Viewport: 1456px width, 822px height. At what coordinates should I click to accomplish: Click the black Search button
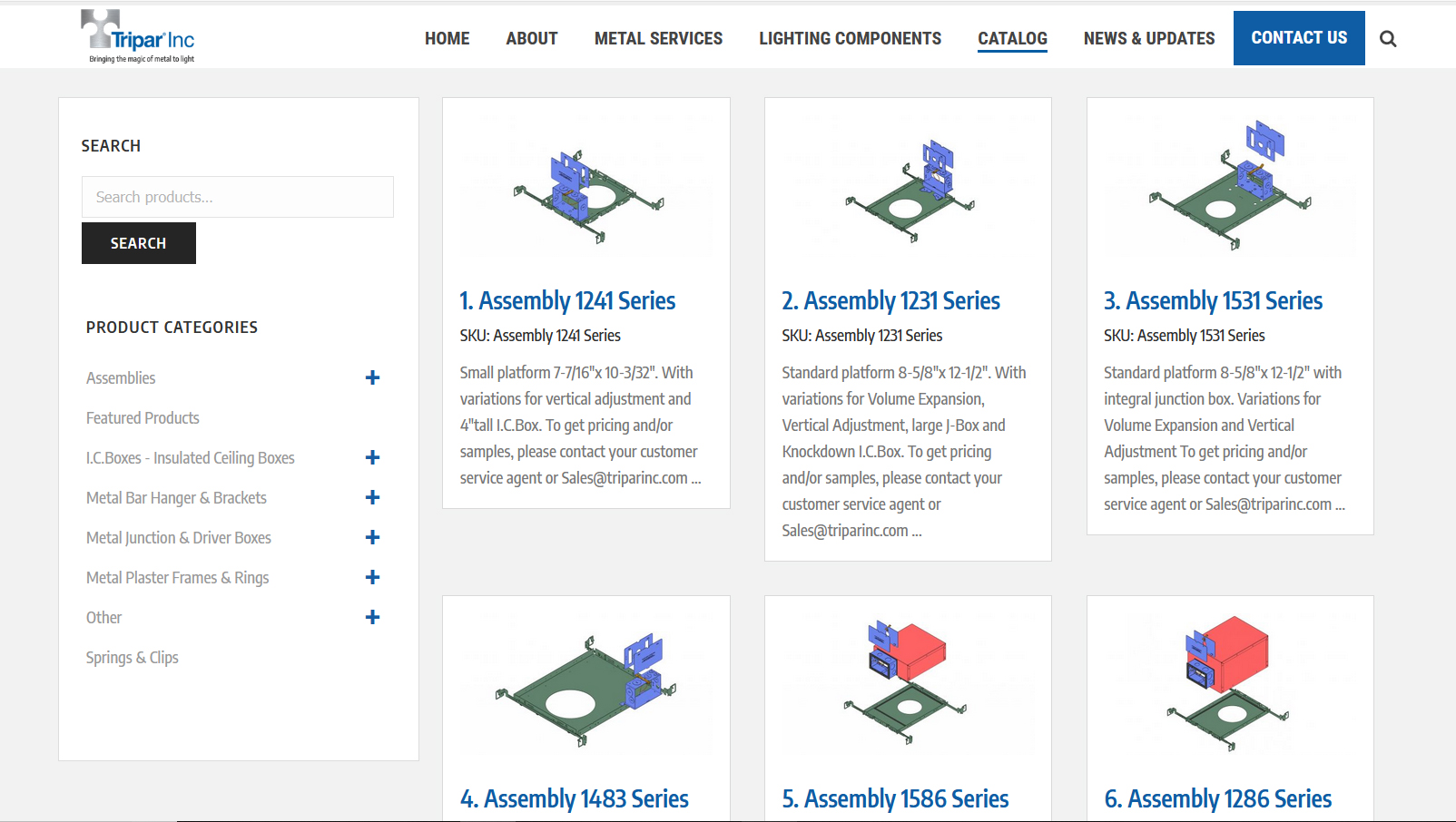point(139,243)
